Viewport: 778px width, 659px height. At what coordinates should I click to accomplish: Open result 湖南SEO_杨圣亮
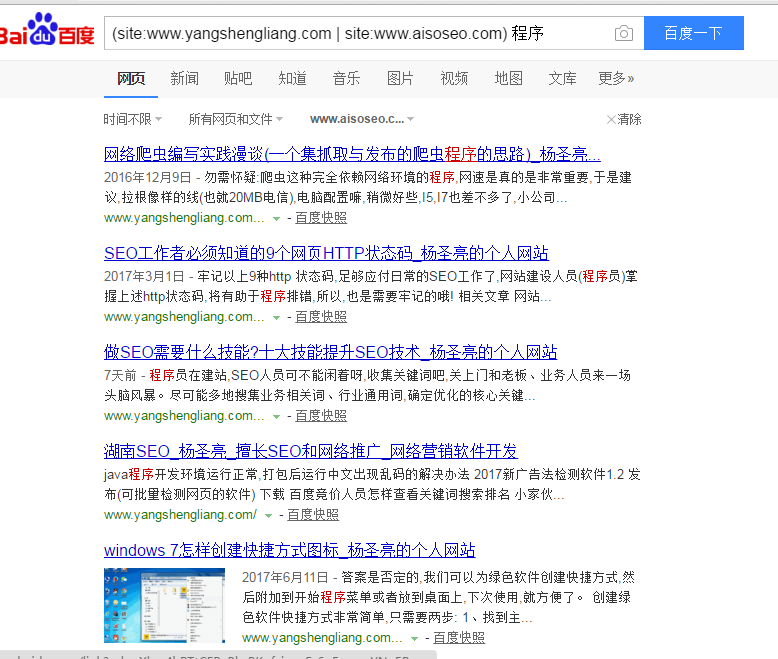click(311, 451)
